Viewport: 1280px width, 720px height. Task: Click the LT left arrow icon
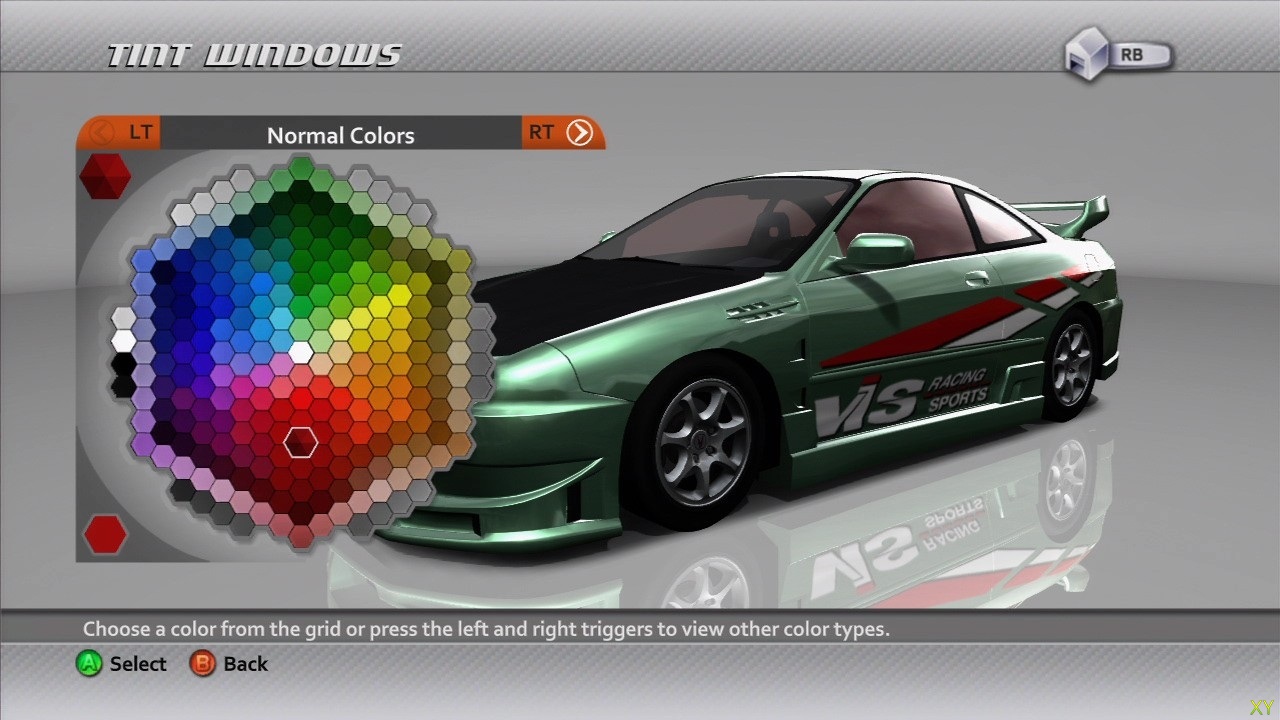click(x=101, y=132)
